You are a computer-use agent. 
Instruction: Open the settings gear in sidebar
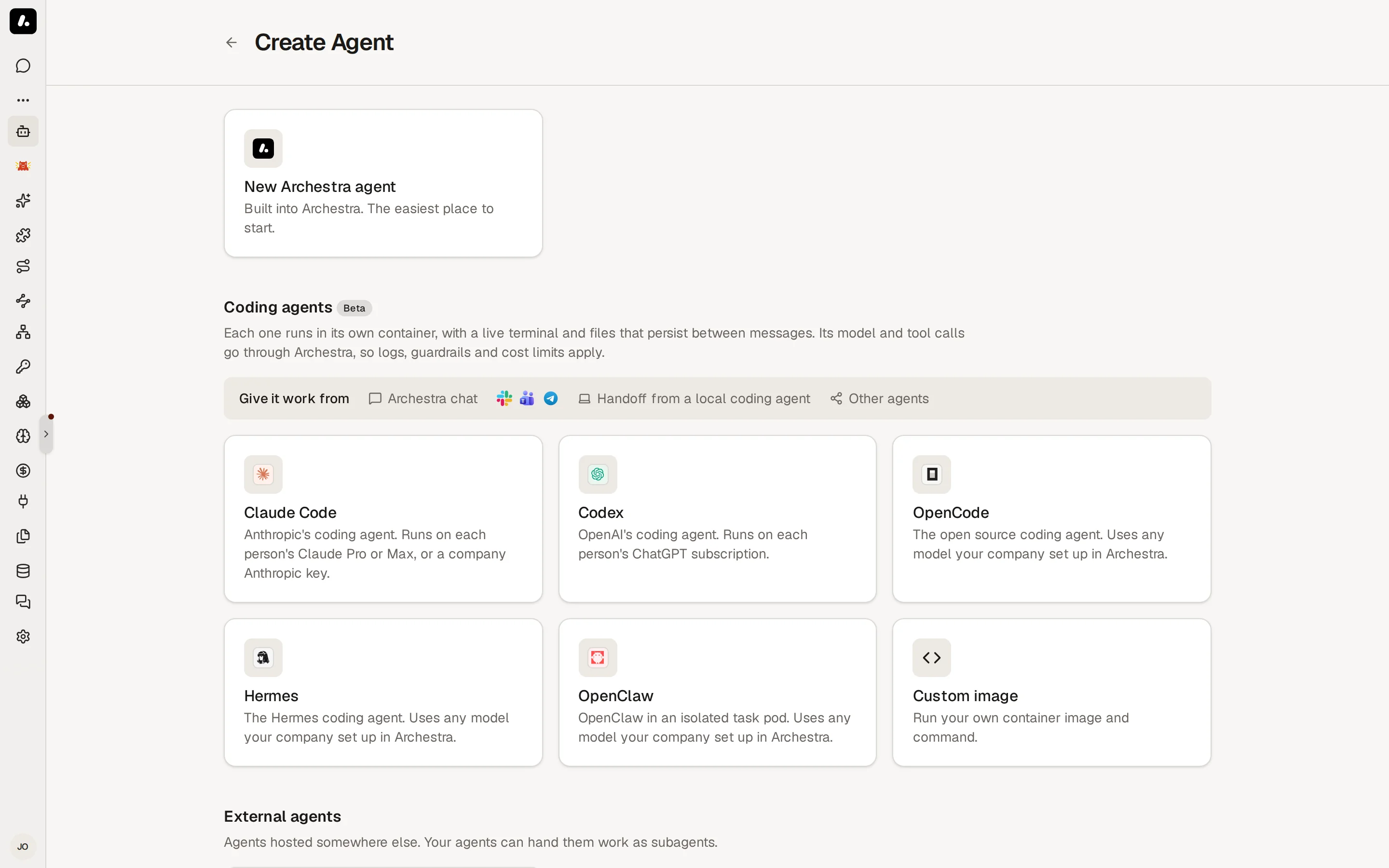(x=23, y=637)
